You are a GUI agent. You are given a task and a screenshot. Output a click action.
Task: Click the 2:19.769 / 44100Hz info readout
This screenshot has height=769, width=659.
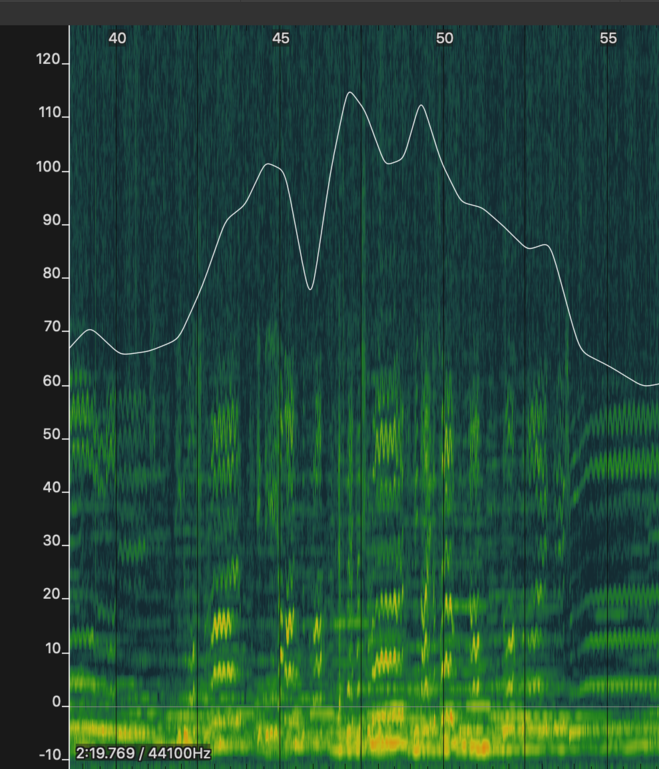tap(142, 751)
